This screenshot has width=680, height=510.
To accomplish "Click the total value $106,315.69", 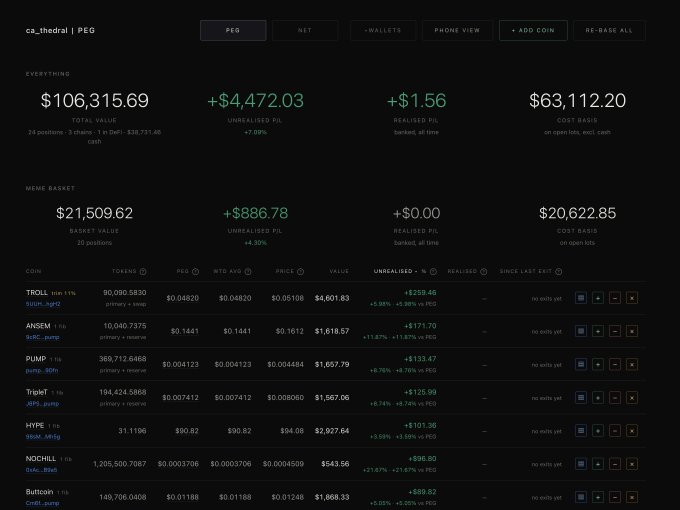I will tap(95, 101).
